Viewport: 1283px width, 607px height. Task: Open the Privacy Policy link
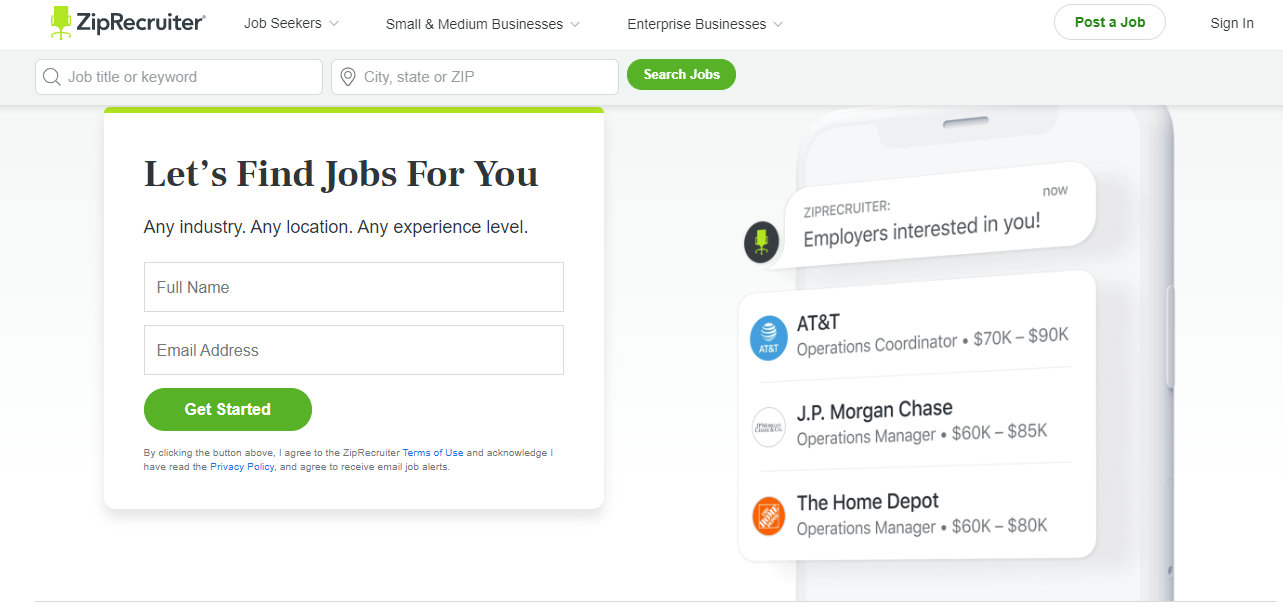(241, 466)
